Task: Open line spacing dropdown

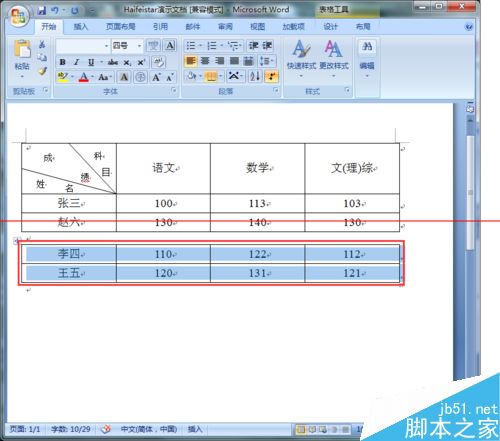Action: coord(267,61)
